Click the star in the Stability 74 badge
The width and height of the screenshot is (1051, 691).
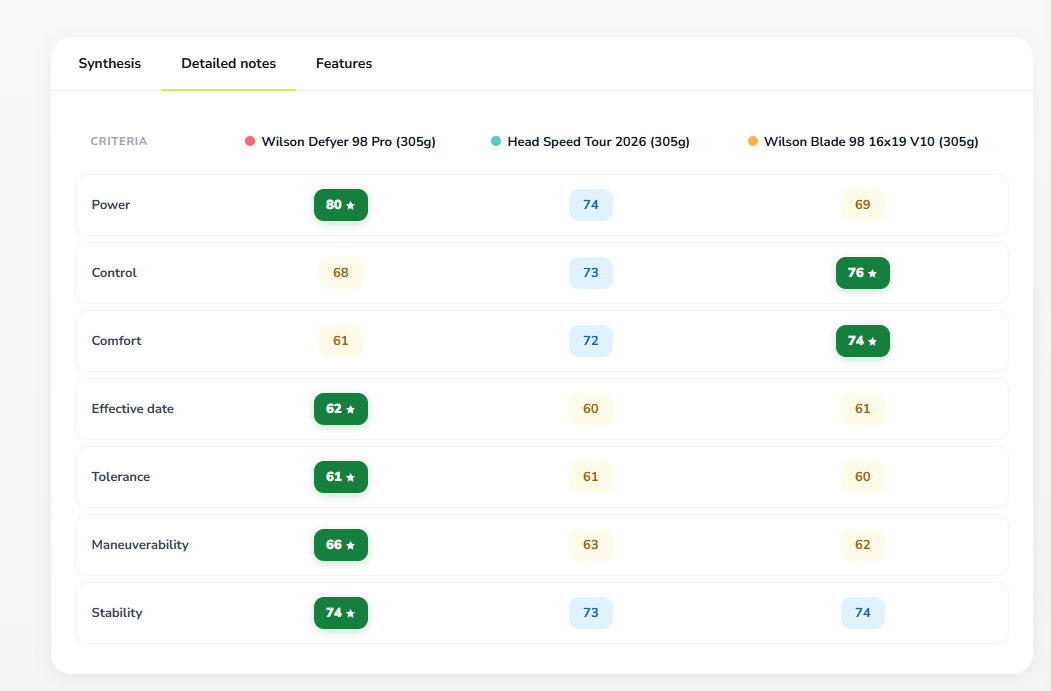pos(351,614)
